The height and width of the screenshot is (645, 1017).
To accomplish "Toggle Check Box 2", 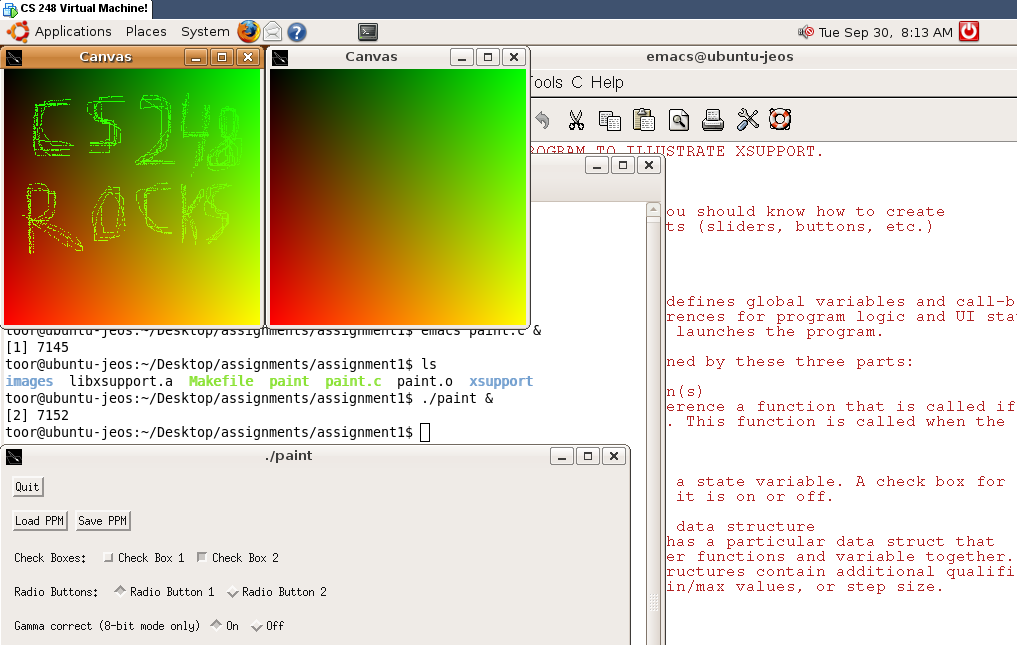I will click(202, 558).
